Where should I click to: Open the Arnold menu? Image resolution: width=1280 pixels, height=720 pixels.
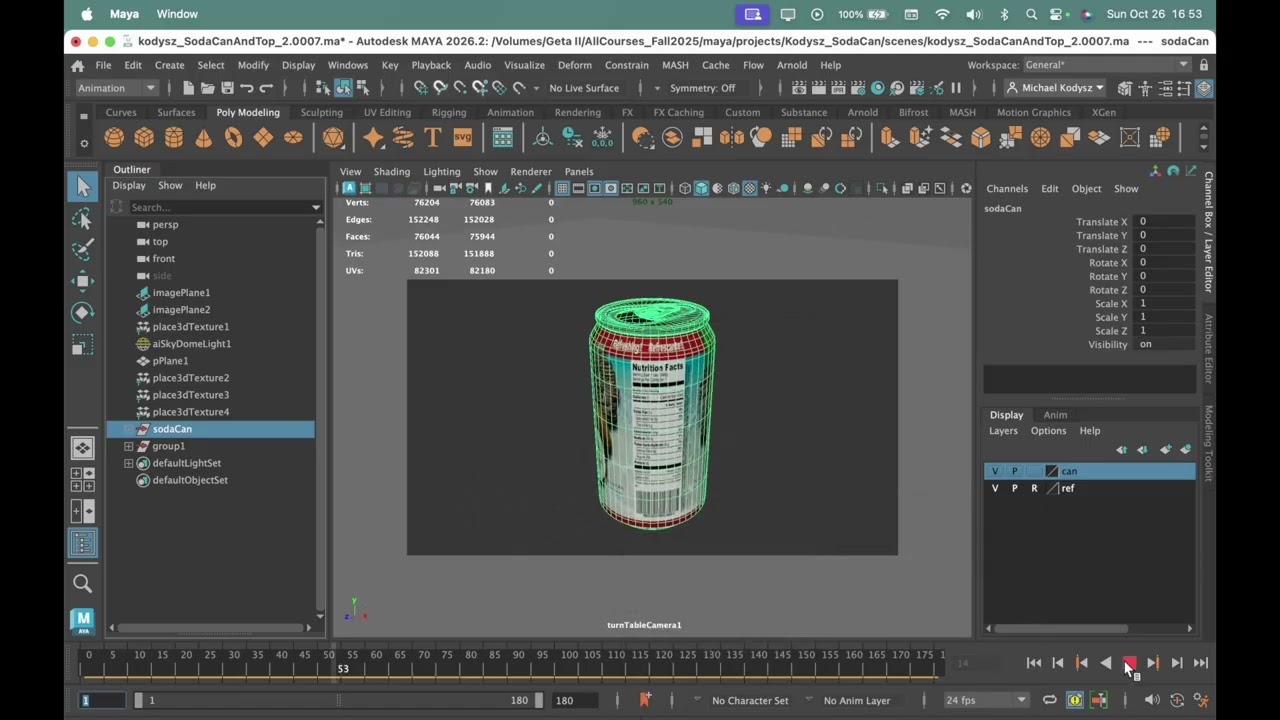(792, 65)
